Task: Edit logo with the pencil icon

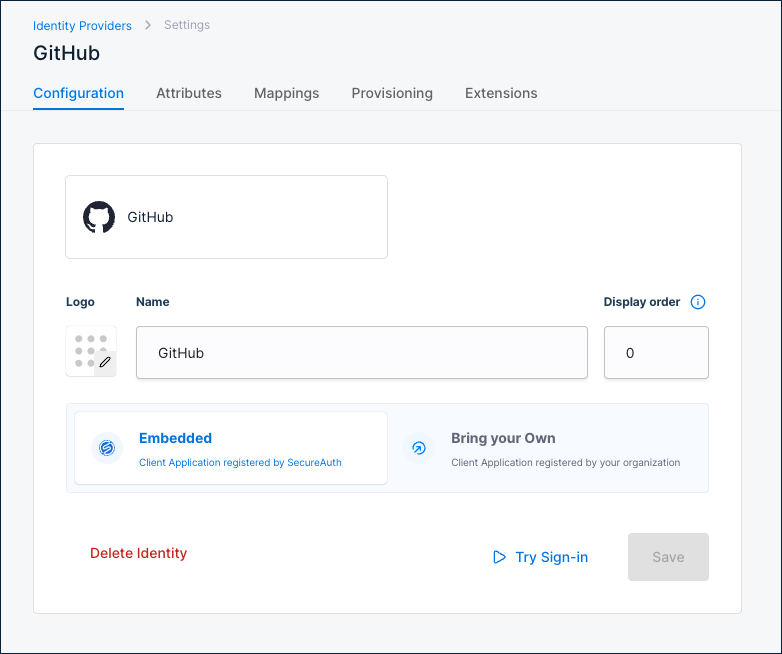Action: 105,363
